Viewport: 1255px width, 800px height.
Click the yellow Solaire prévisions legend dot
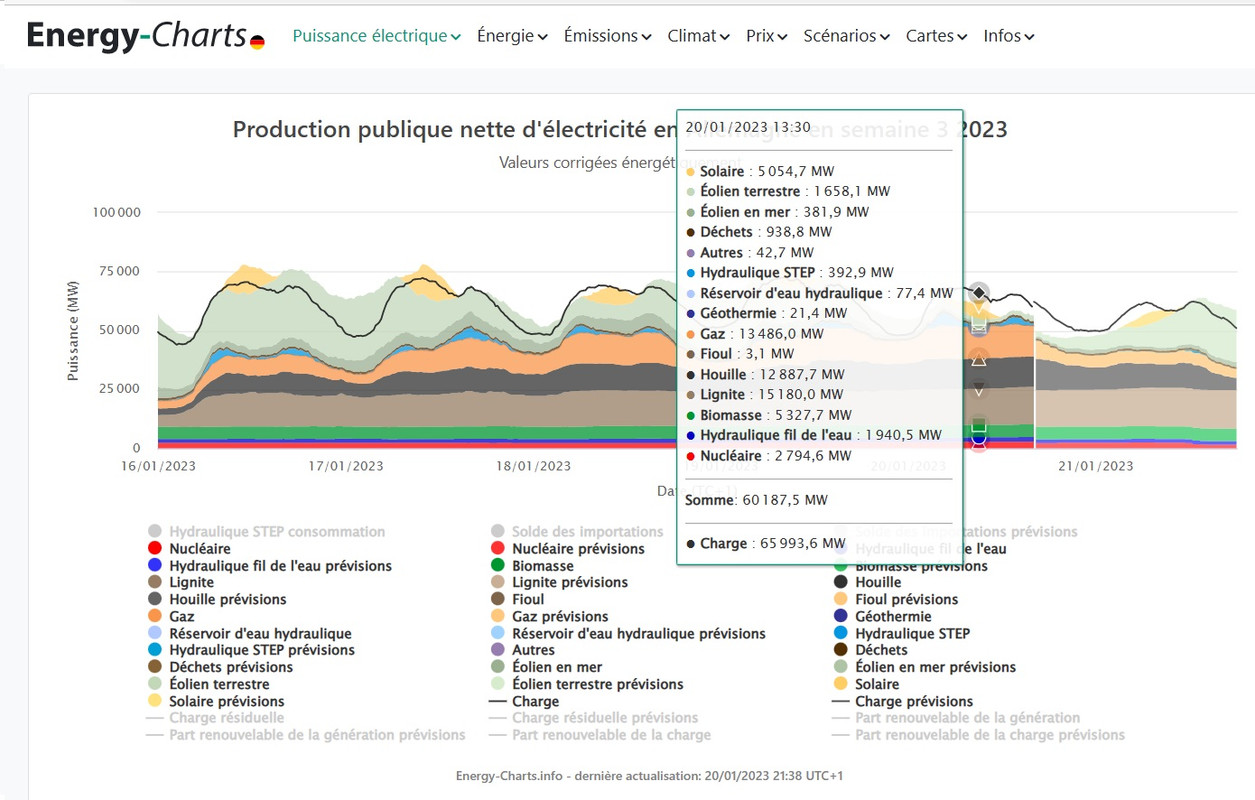point(155,701)
